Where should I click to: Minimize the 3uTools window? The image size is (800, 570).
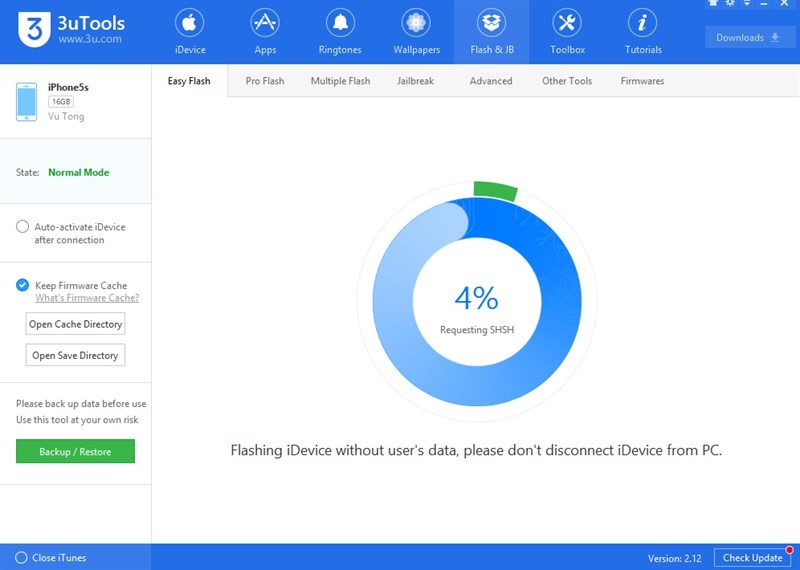pos(764,4)
